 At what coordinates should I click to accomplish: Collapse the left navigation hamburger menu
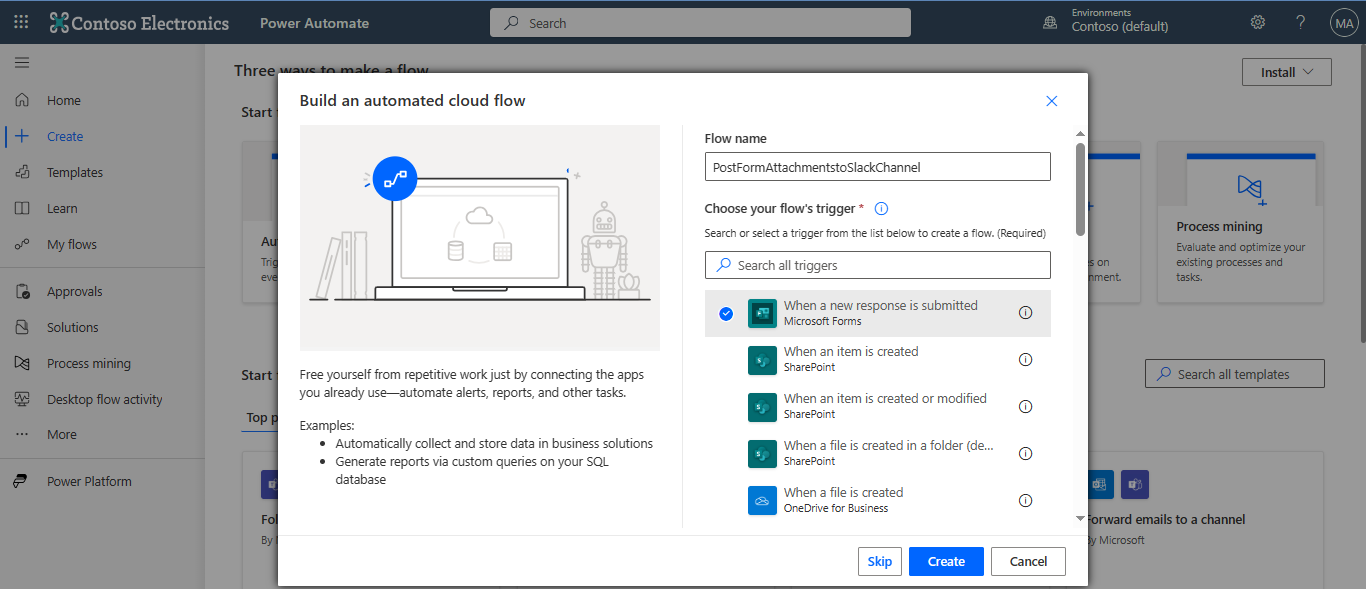click(22, 63)
